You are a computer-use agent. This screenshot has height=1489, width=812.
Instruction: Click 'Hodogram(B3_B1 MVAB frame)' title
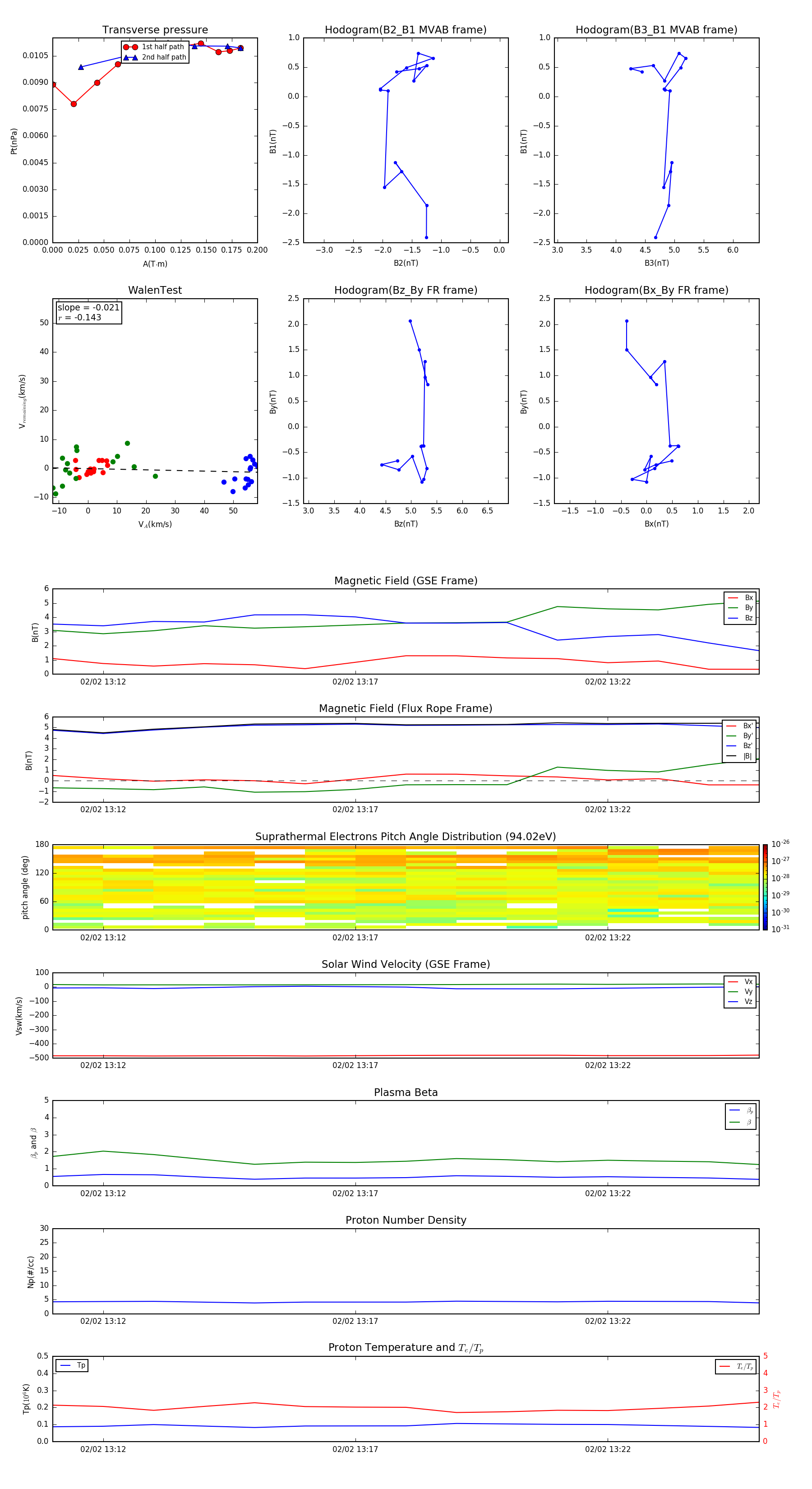click(x=656, y=30)
